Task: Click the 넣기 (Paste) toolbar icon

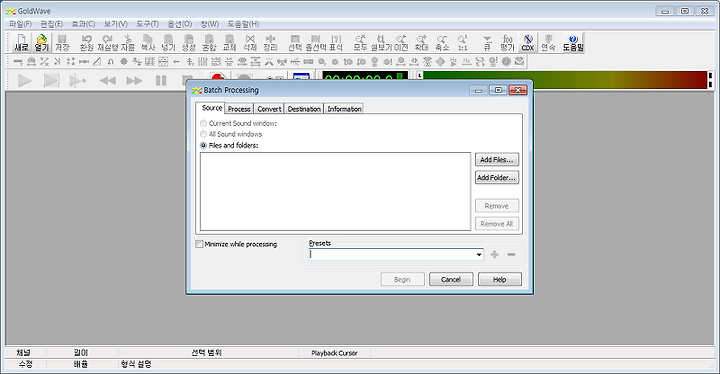Action: (168, 43)
